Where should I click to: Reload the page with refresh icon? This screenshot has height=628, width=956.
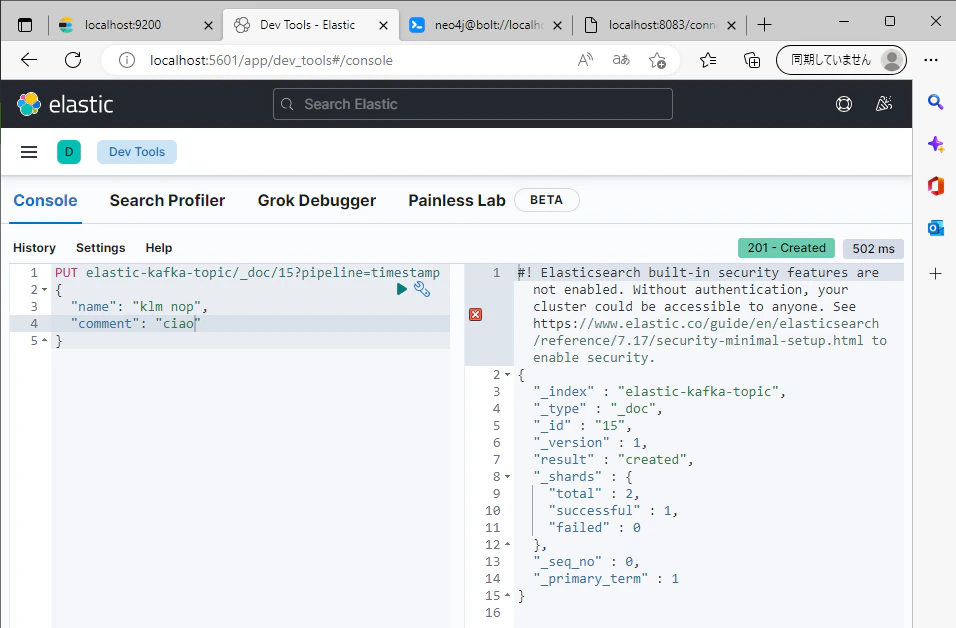(x=73, y=60)
